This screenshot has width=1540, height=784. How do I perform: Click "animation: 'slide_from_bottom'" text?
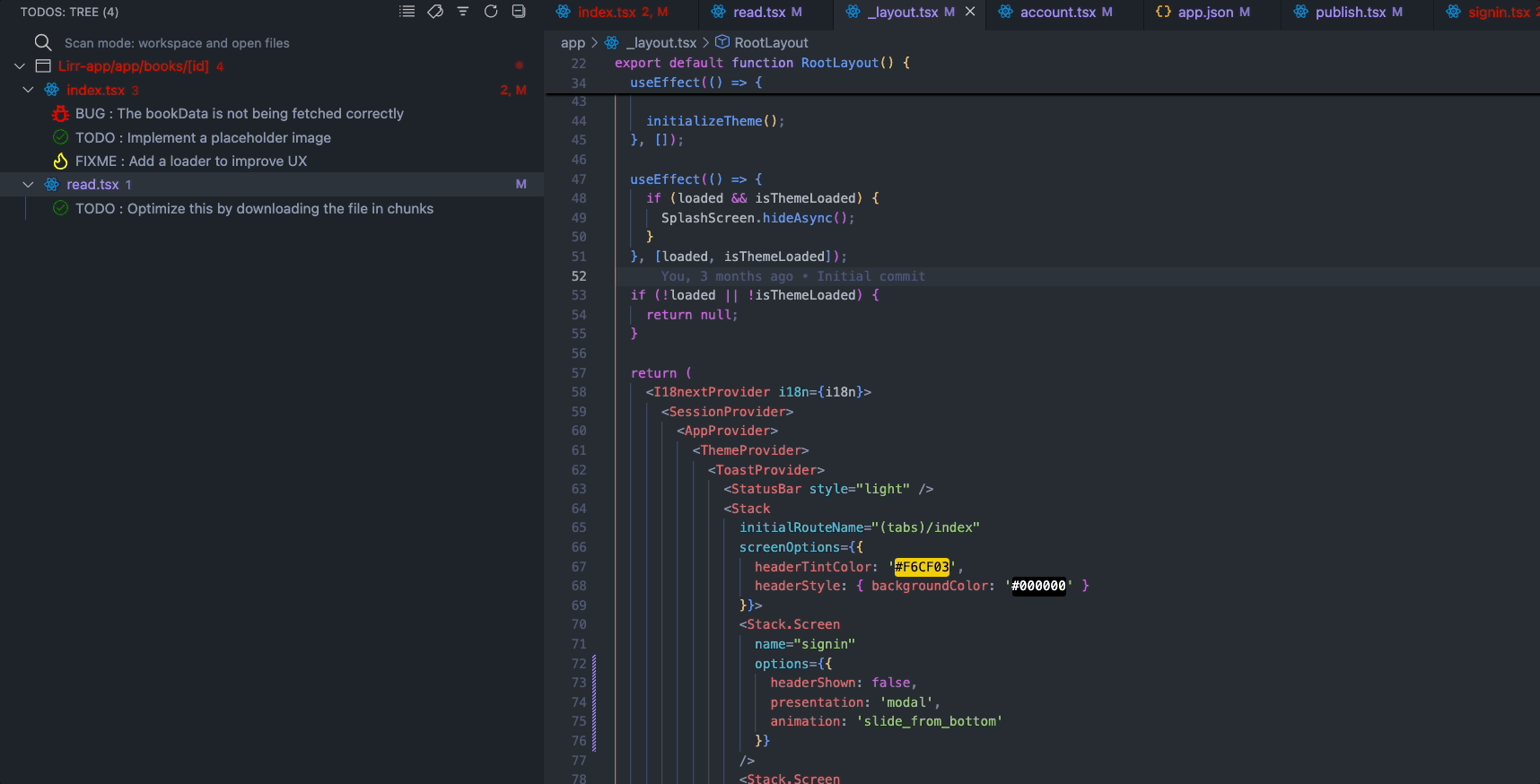click(x=887, y=721)
